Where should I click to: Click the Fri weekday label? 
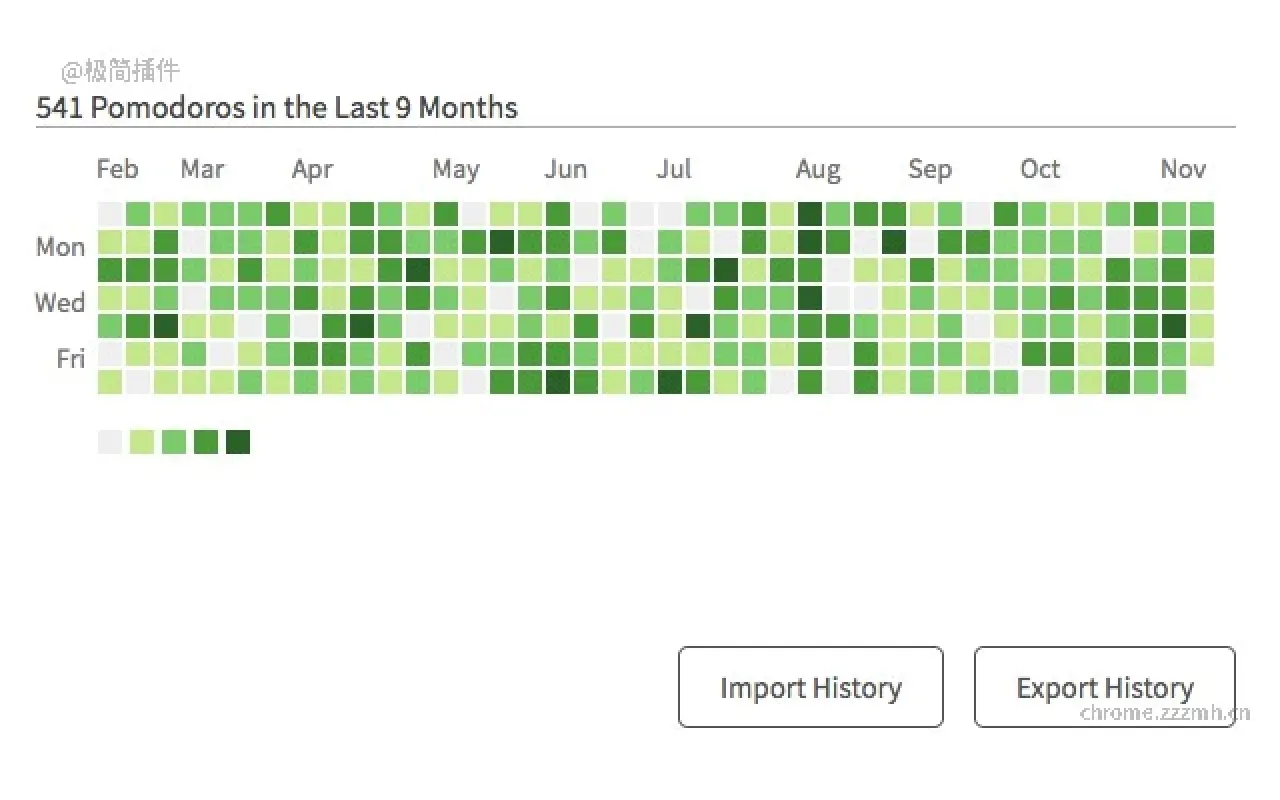tap(70, 358)
